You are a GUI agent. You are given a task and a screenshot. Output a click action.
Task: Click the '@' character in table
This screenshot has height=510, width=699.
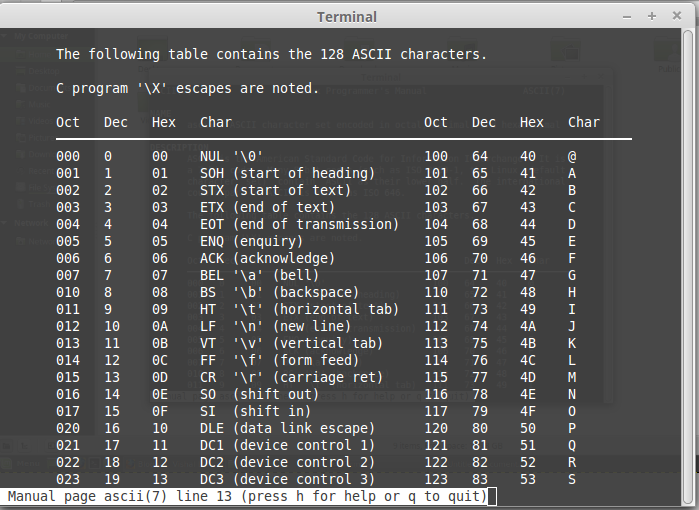coord(572,156)
